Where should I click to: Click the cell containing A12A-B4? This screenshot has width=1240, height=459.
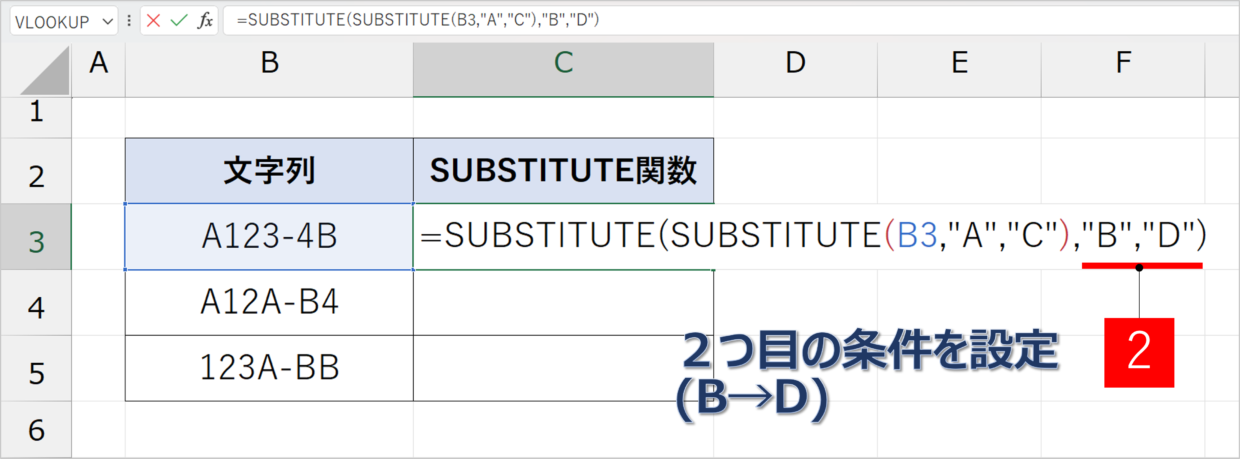(269, 303)
